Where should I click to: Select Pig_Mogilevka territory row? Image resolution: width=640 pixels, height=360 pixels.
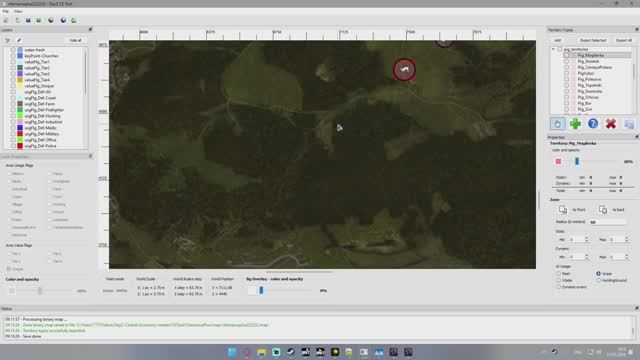[597, 55]
